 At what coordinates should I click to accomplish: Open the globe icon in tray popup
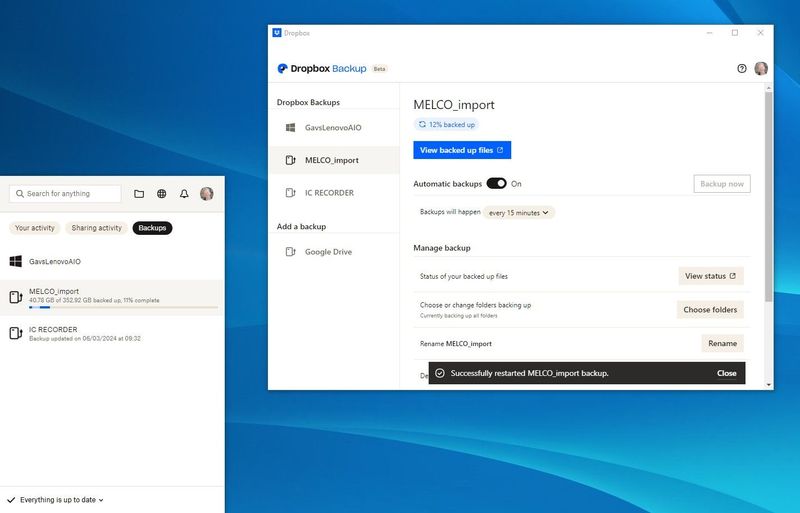[x=162, y=193]
